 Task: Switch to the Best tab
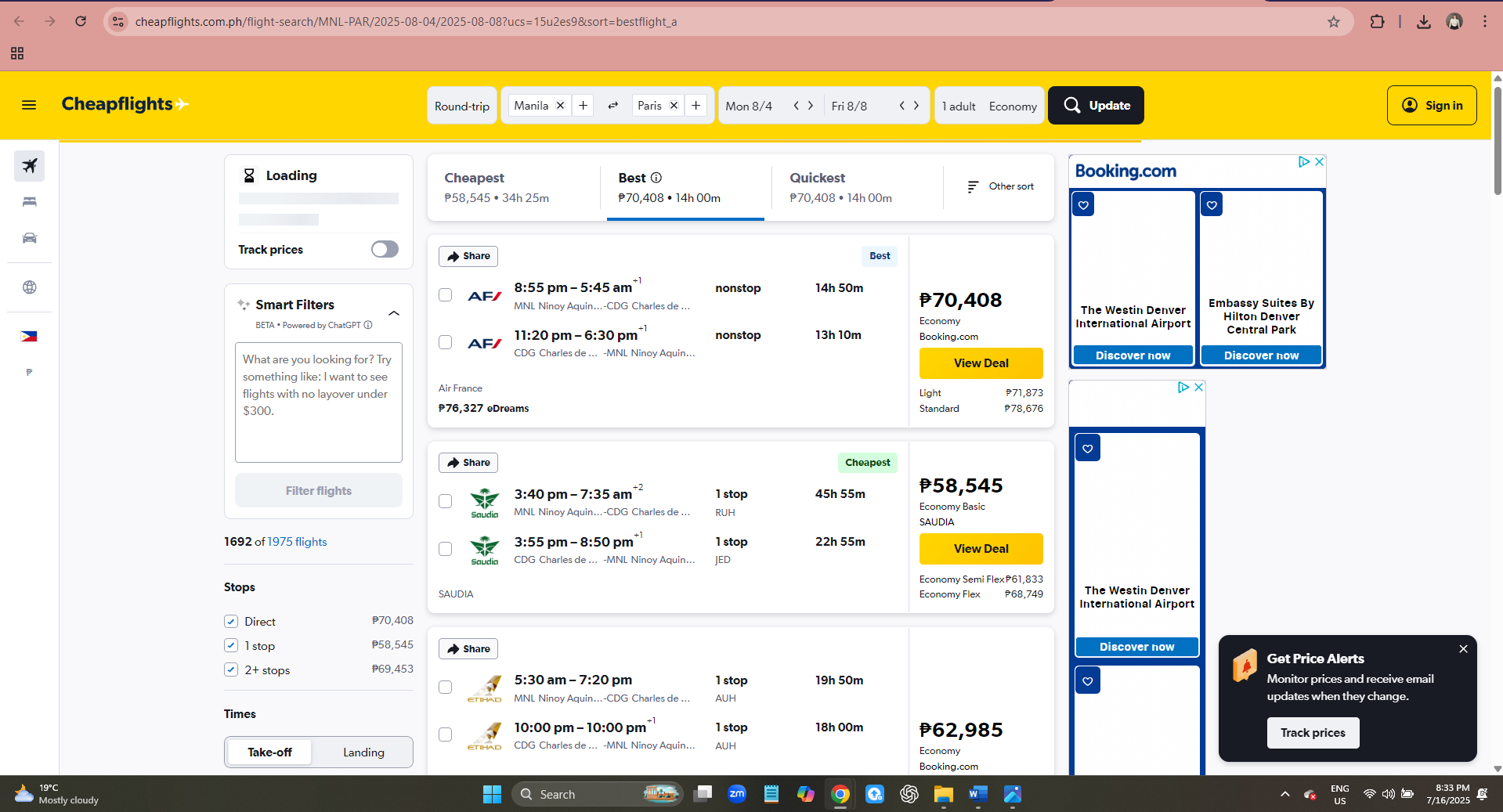point(685,187)
